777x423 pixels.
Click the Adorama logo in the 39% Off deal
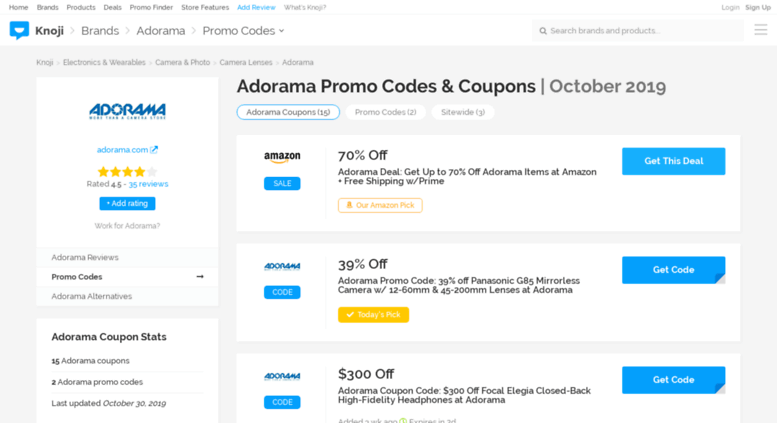click(x=282, y=266)
